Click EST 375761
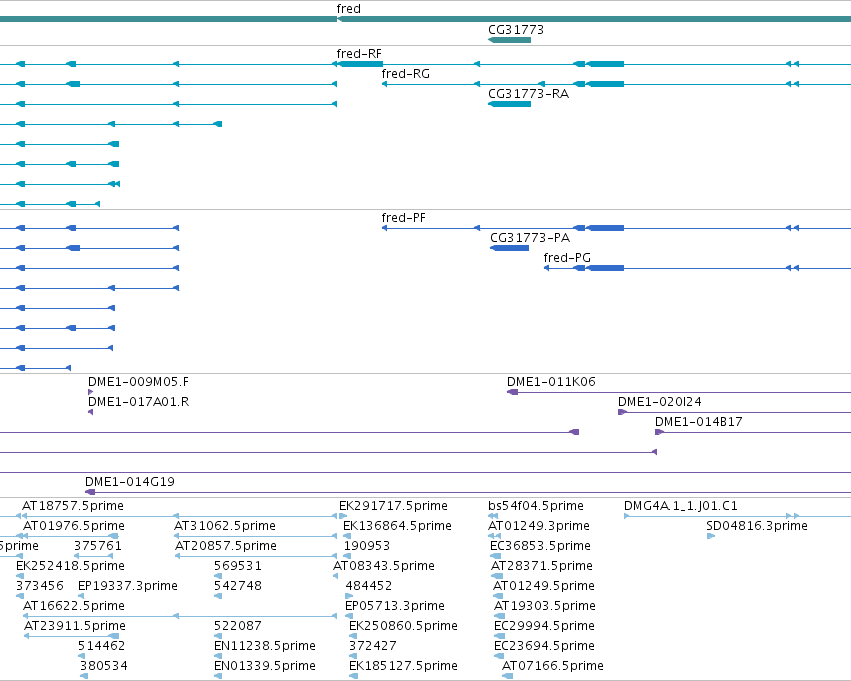This screenshot has height=681, width=851. pyautogui.click(x=98, y=546)
